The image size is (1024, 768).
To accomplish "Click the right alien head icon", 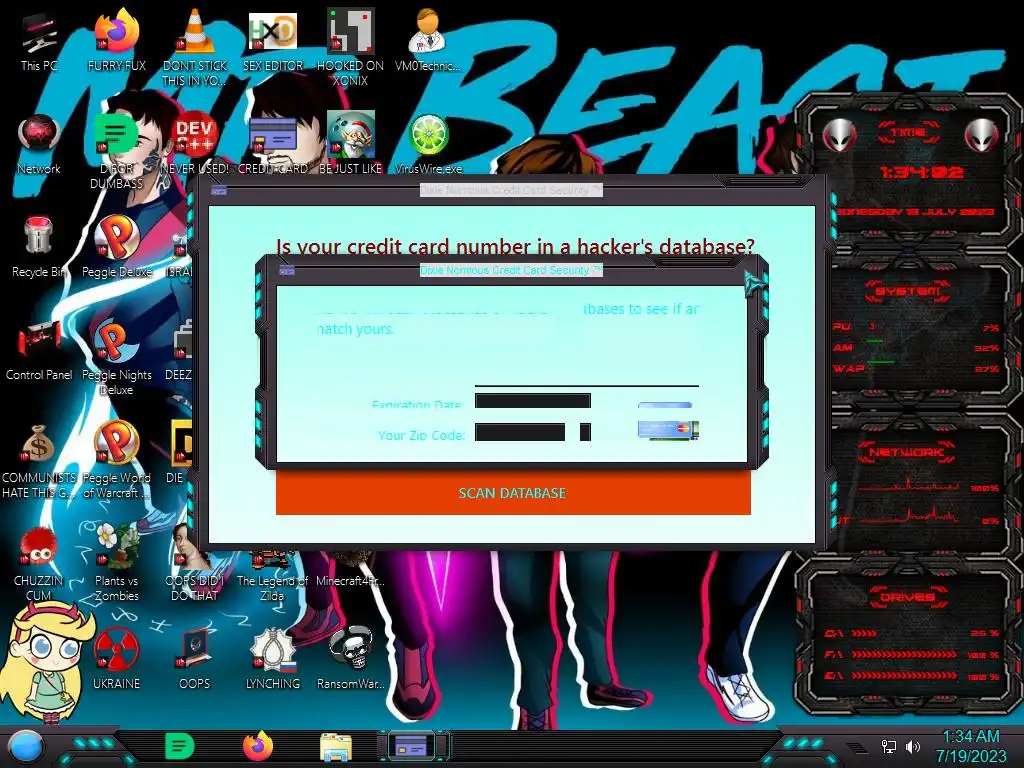I will point(982,135).
